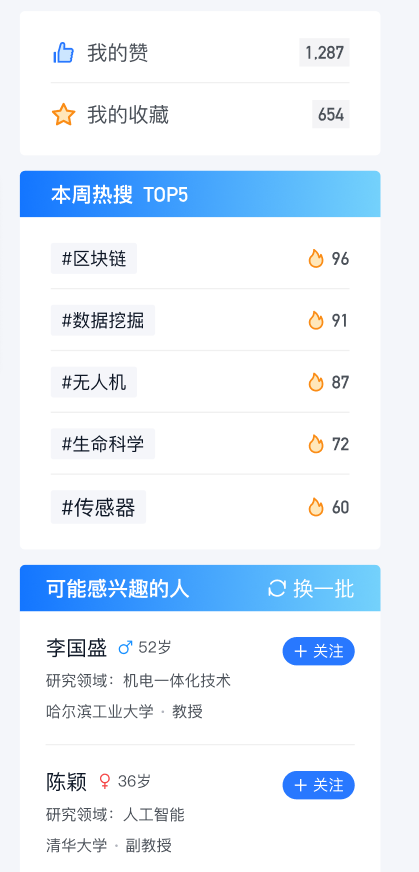Screen dimensions: 419x872
Task: Click the male gender icon by 李国盛
Action: (126, 648)
